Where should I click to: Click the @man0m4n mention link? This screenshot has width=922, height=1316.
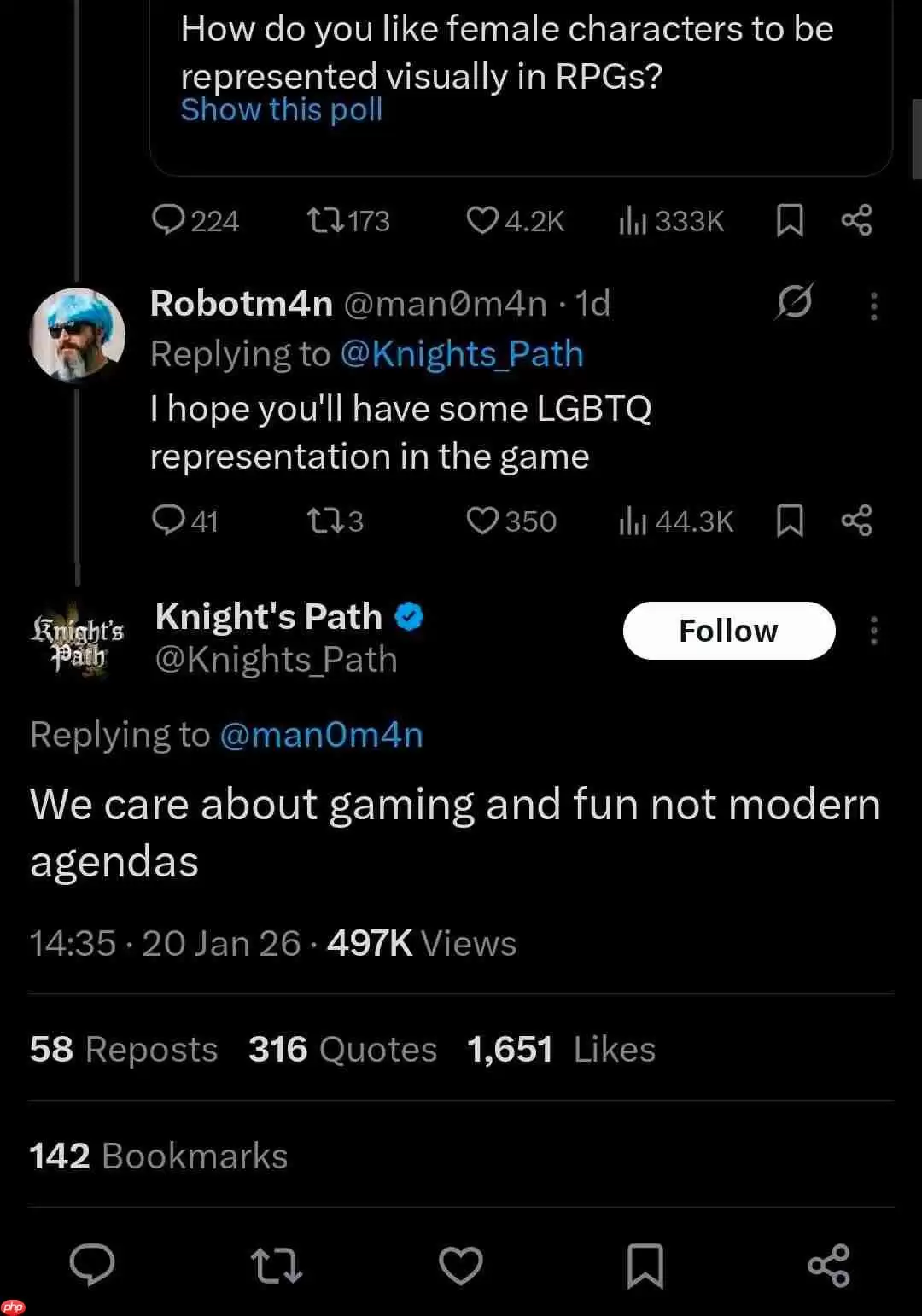coord(321,735)
